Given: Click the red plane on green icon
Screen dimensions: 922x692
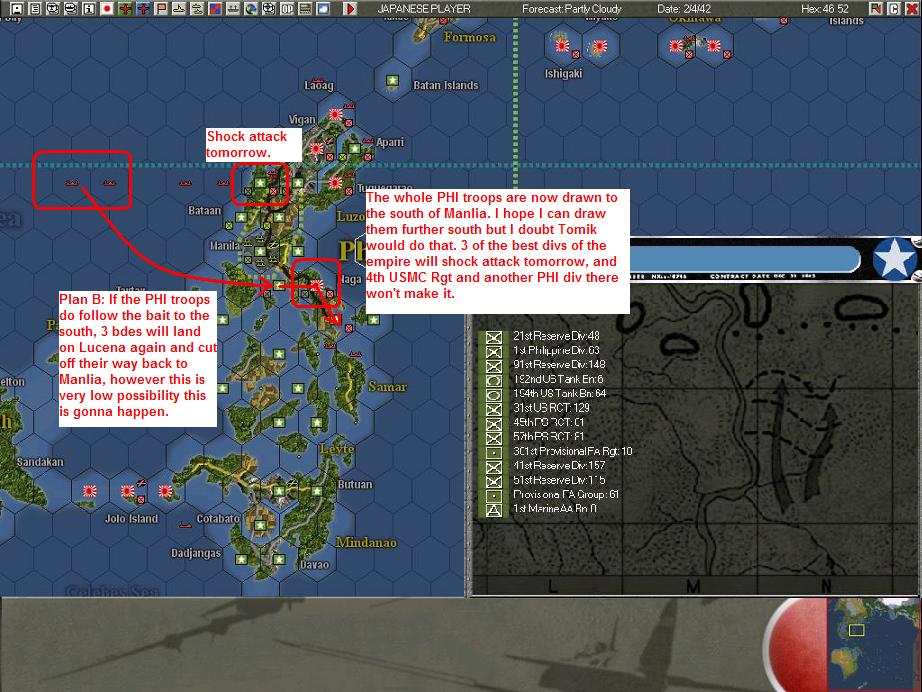Looking at the screenshot, I should point(125,9).
